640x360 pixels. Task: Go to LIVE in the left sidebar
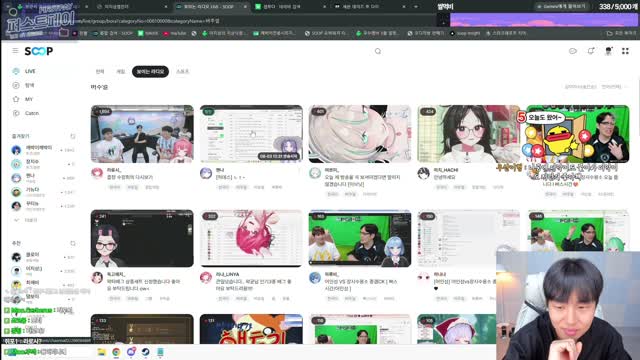24,71
